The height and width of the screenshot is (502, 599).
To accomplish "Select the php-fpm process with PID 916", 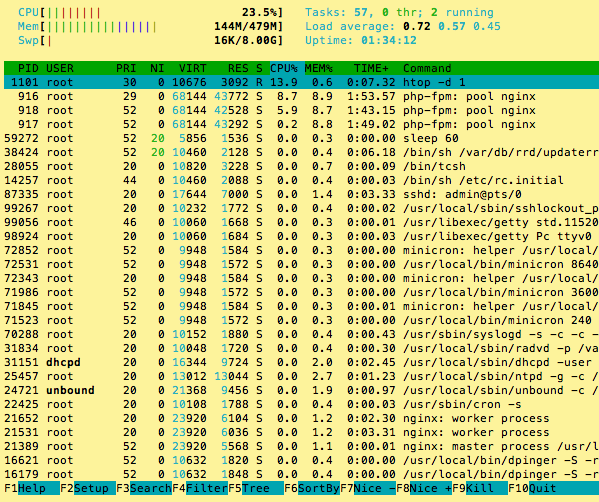I will point(301,96).
